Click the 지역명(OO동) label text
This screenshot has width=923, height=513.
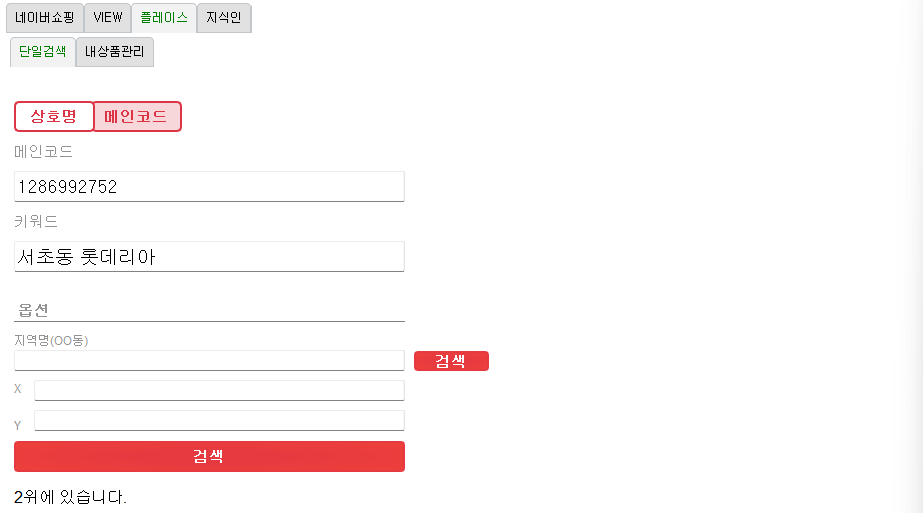[51, 341]
